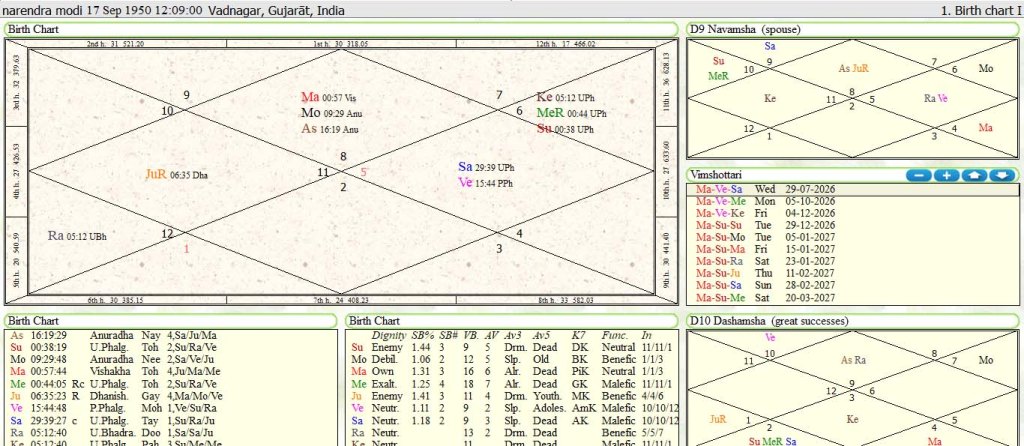Click the blue up-arrow button in Vimshottari panel
The height and width of the screenshot is (446, 1024).
974,176
